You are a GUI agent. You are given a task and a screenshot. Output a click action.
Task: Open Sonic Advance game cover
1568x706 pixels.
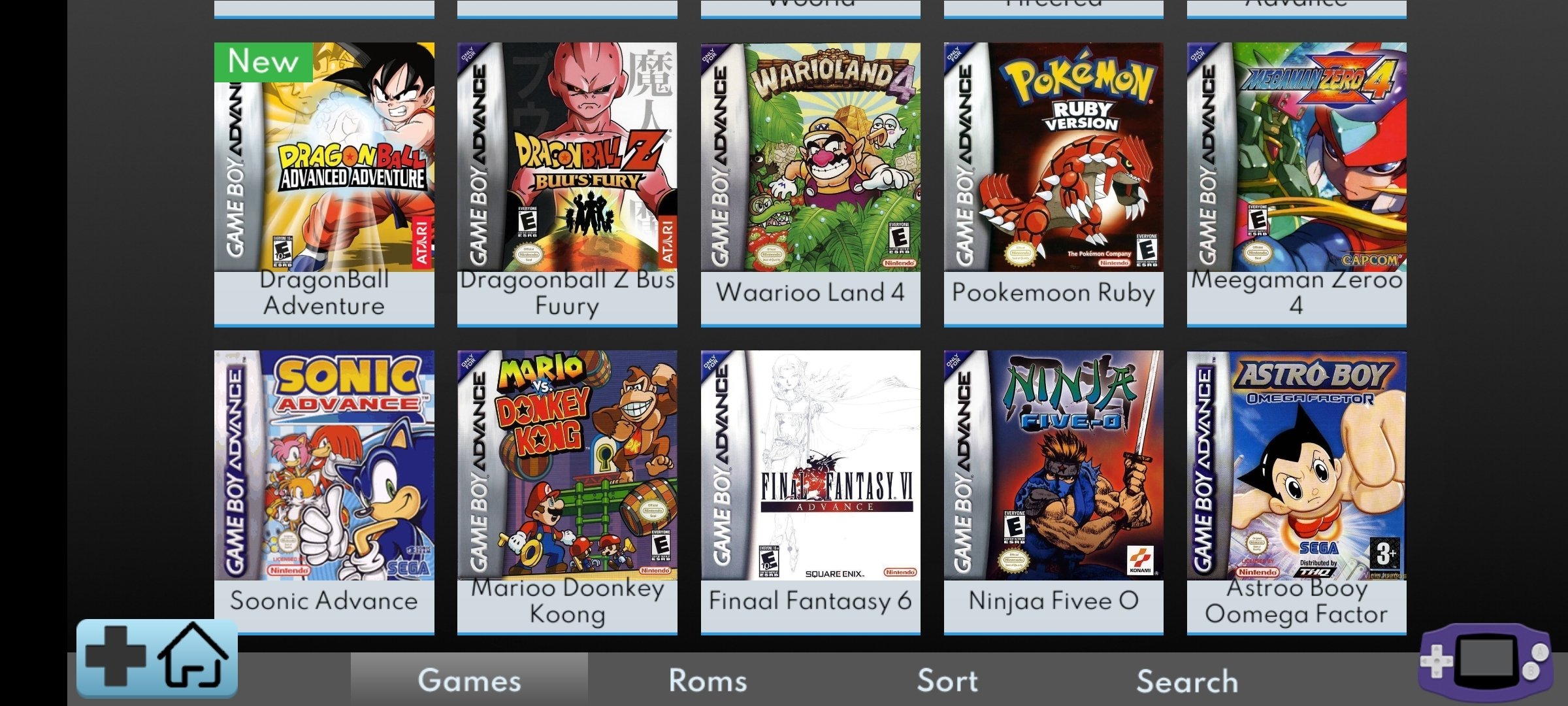[x=324, y=465]
